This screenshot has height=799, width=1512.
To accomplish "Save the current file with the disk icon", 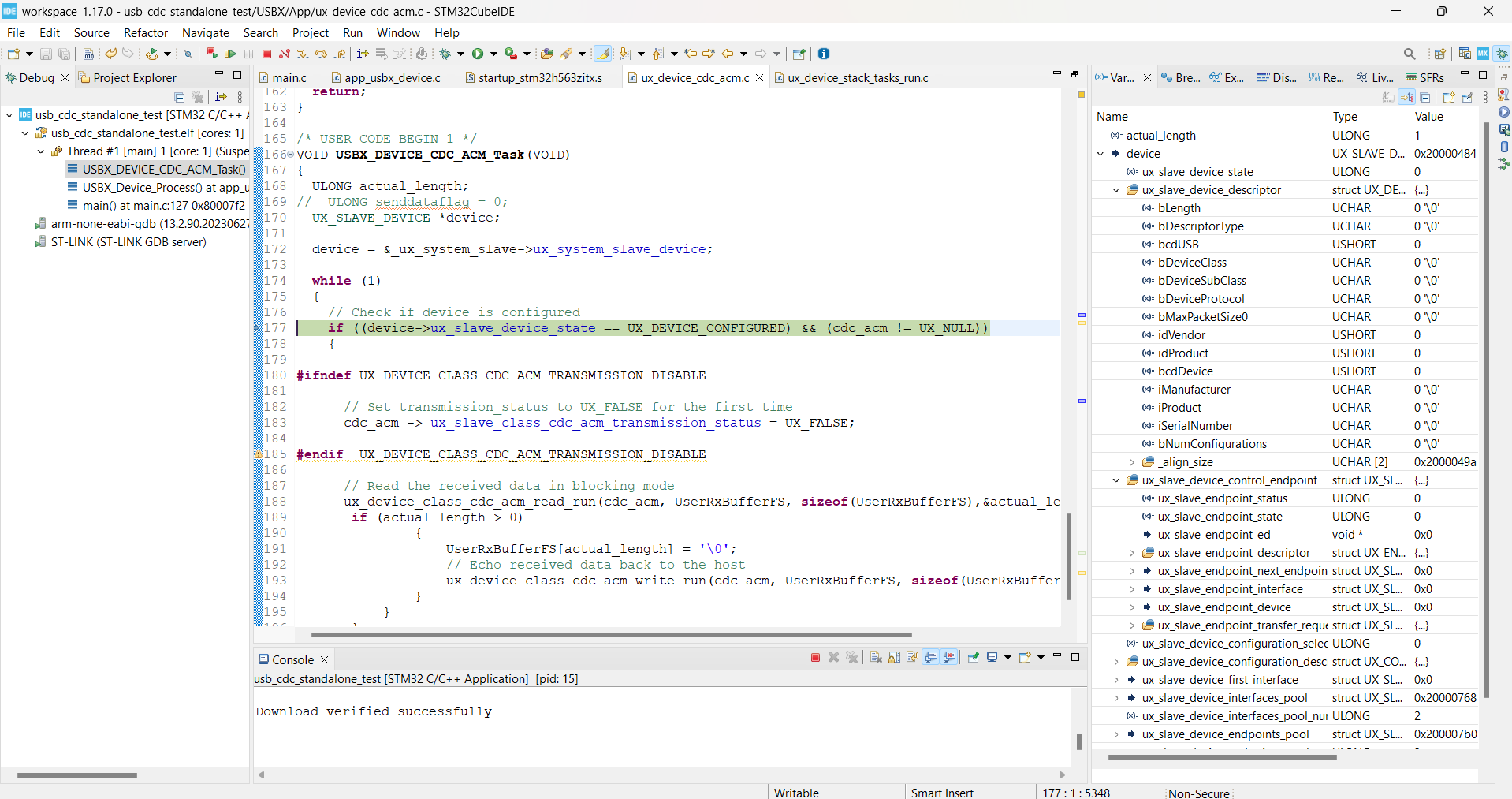I will tap(45, 53).
